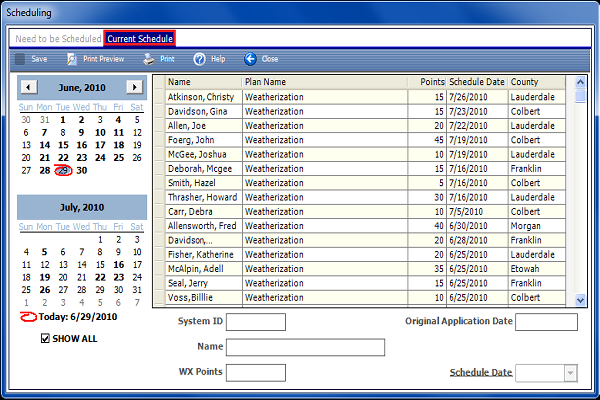Select the Current Schedule tab
The width and height of the screenshot is (600, 400).
[140, 38]
